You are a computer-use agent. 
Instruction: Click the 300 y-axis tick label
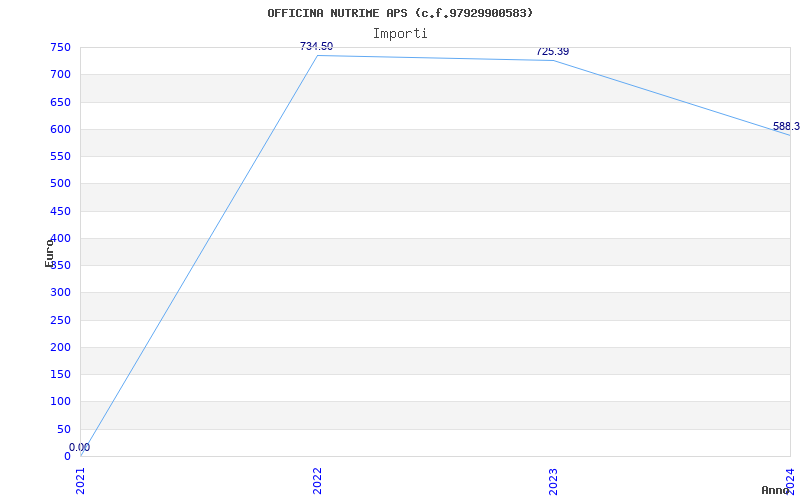[x=60, y=293]
